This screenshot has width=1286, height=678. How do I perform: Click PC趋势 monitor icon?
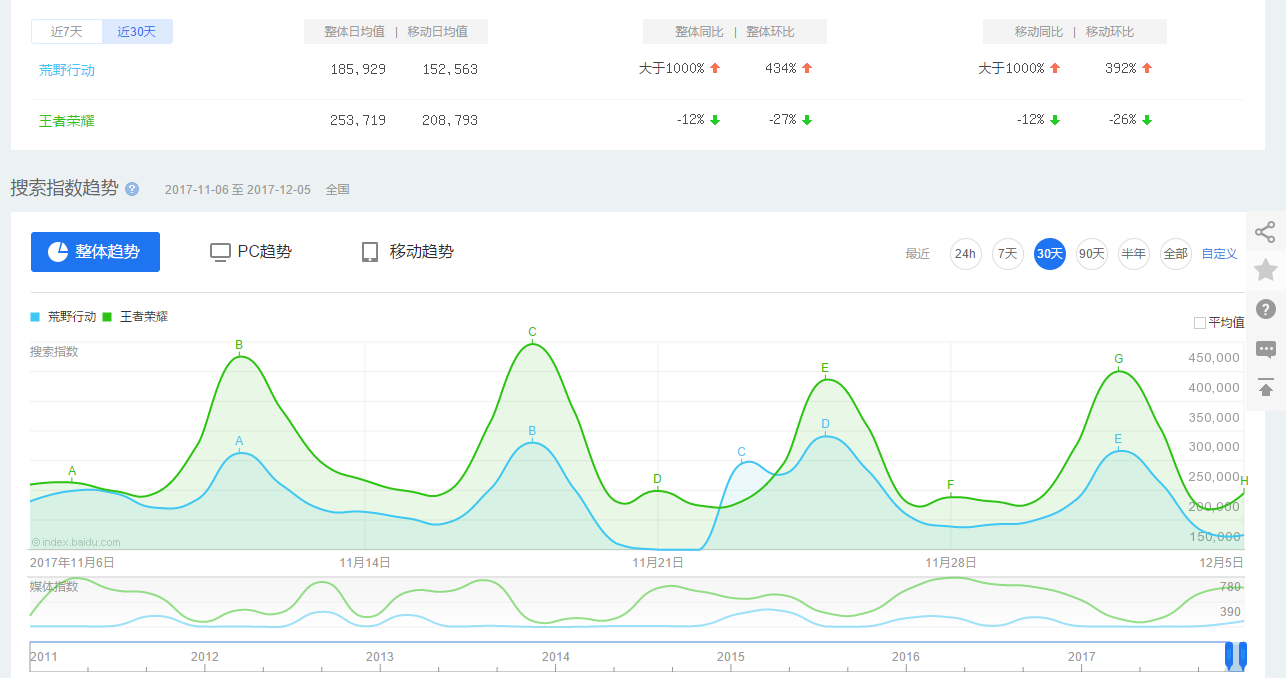tap(220, 252)
